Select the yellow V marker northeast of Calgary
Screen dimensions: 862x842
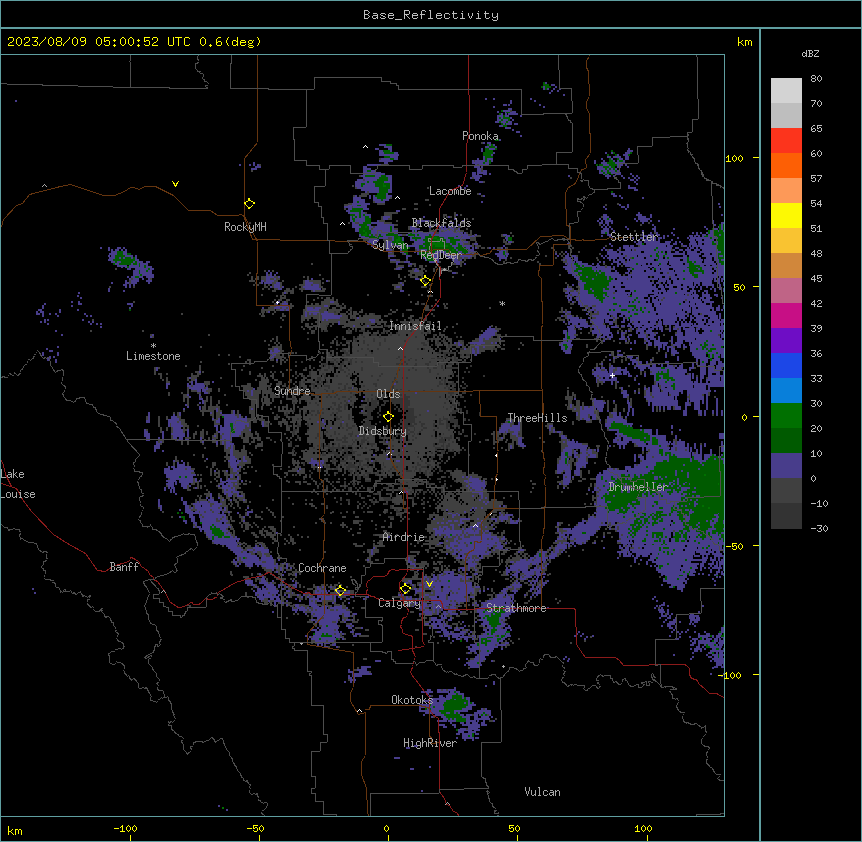(429, 584)
